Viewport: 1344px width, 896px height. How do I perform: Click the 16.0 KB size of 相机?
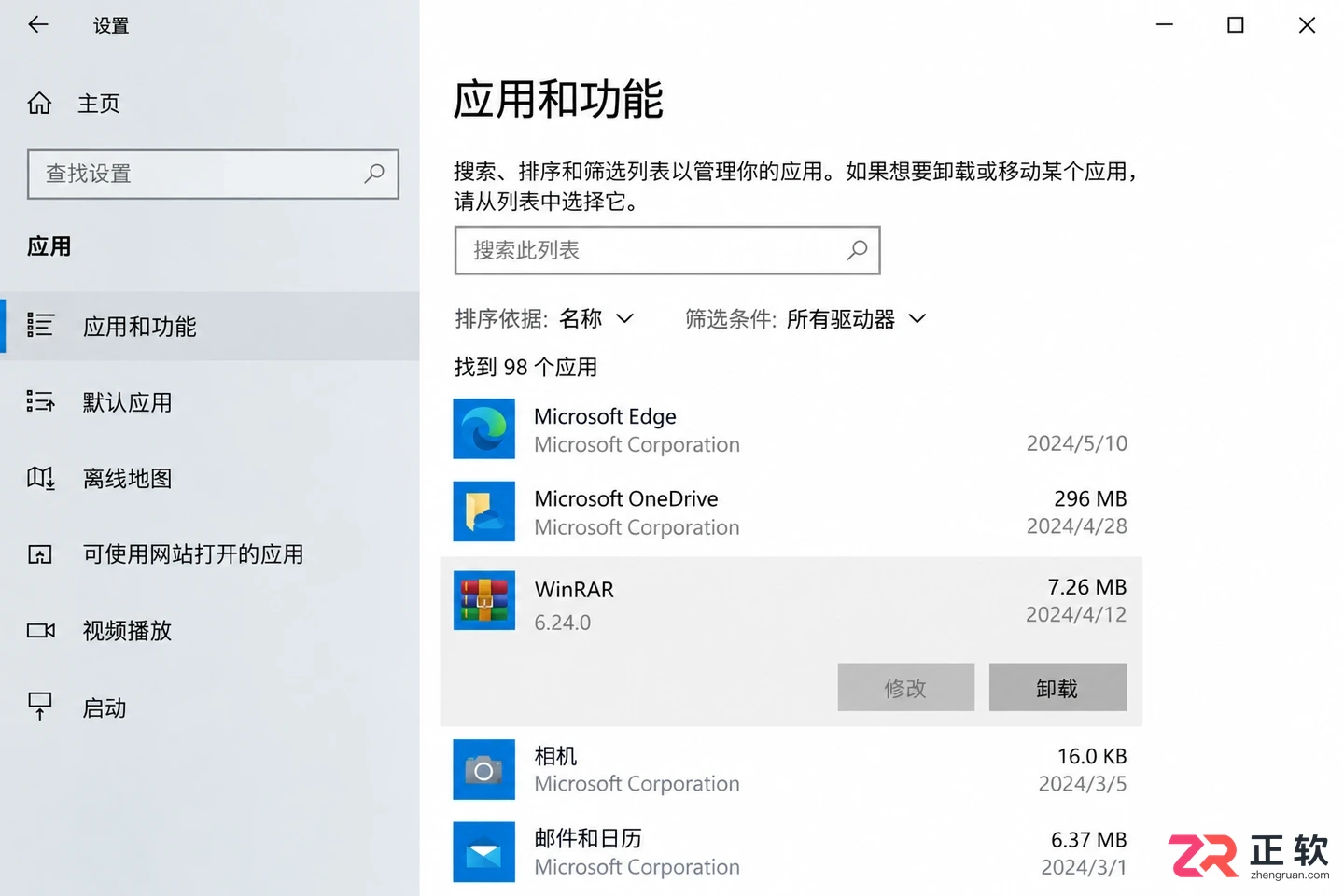point(1092,756)
